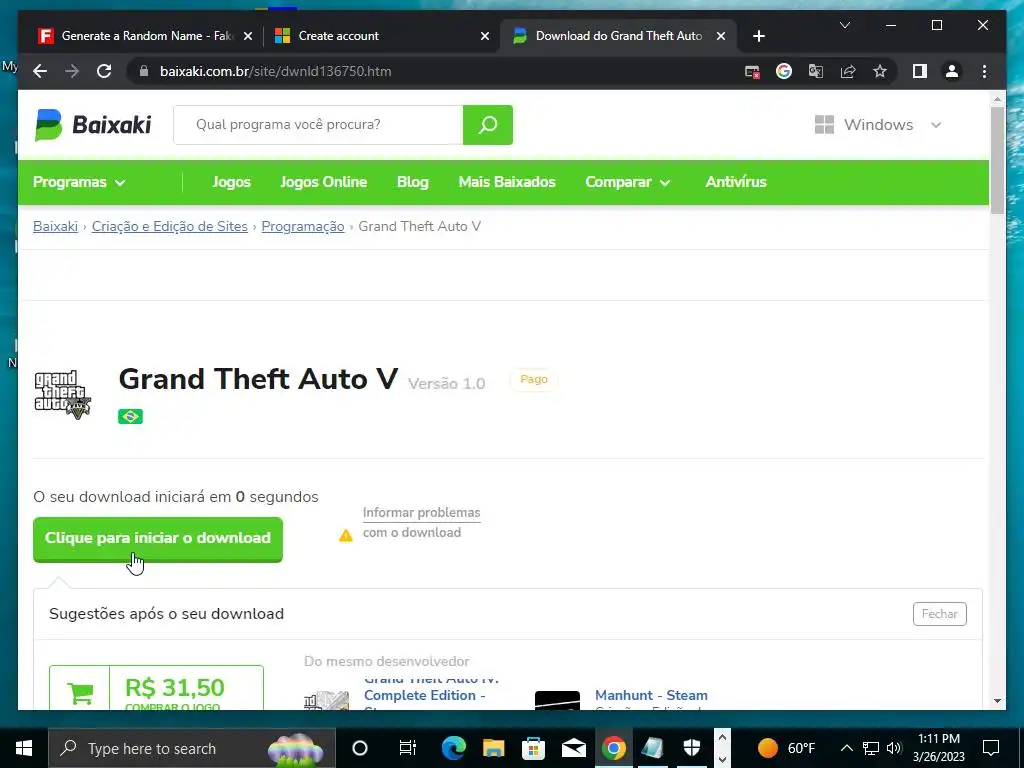1024x768 pixels.
Task: Reload the page with the refresh icon
Action: [104, 71]
